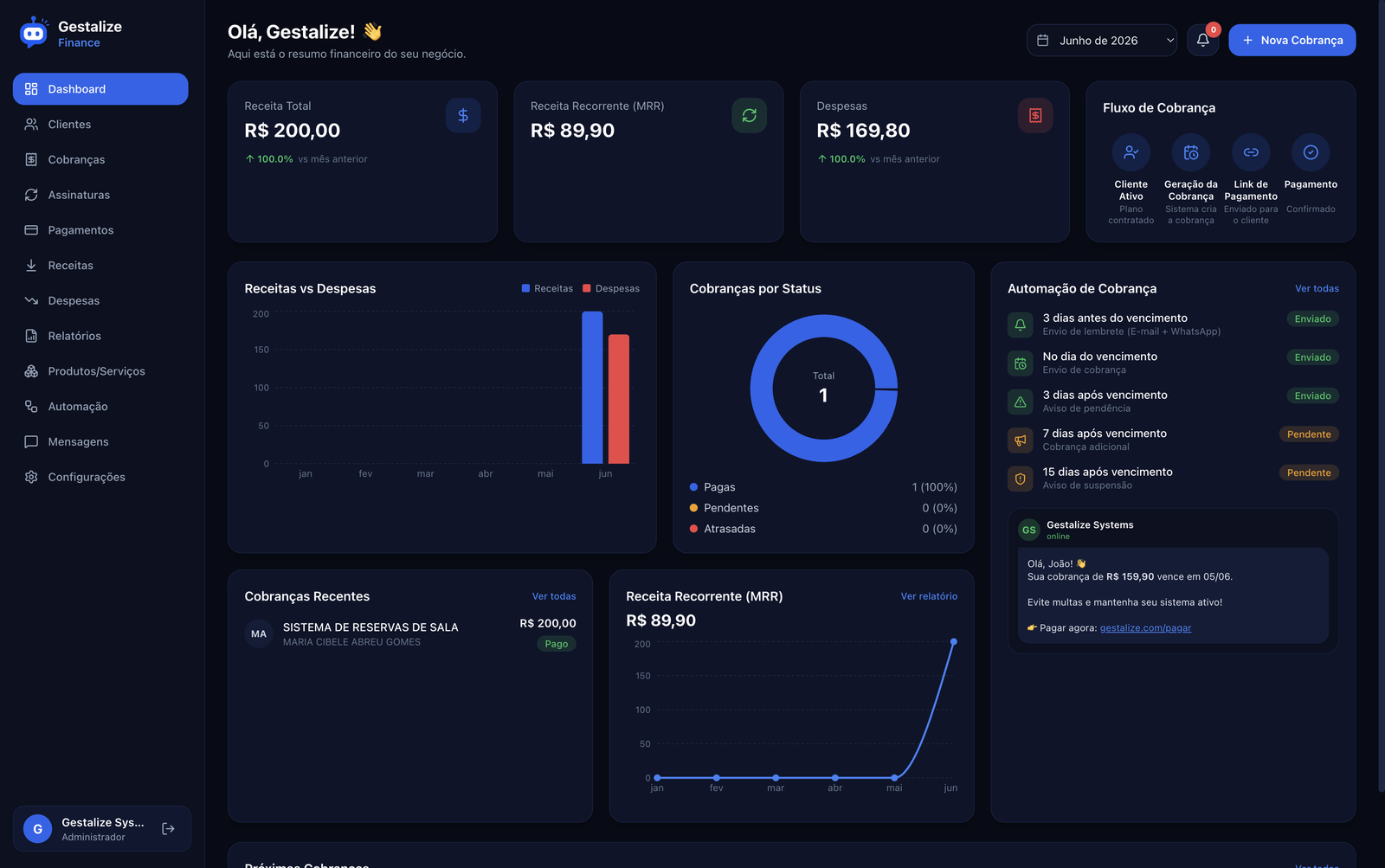The image size is (1385, 868).
Task: Open the notifications bell
Action: 1203,40
